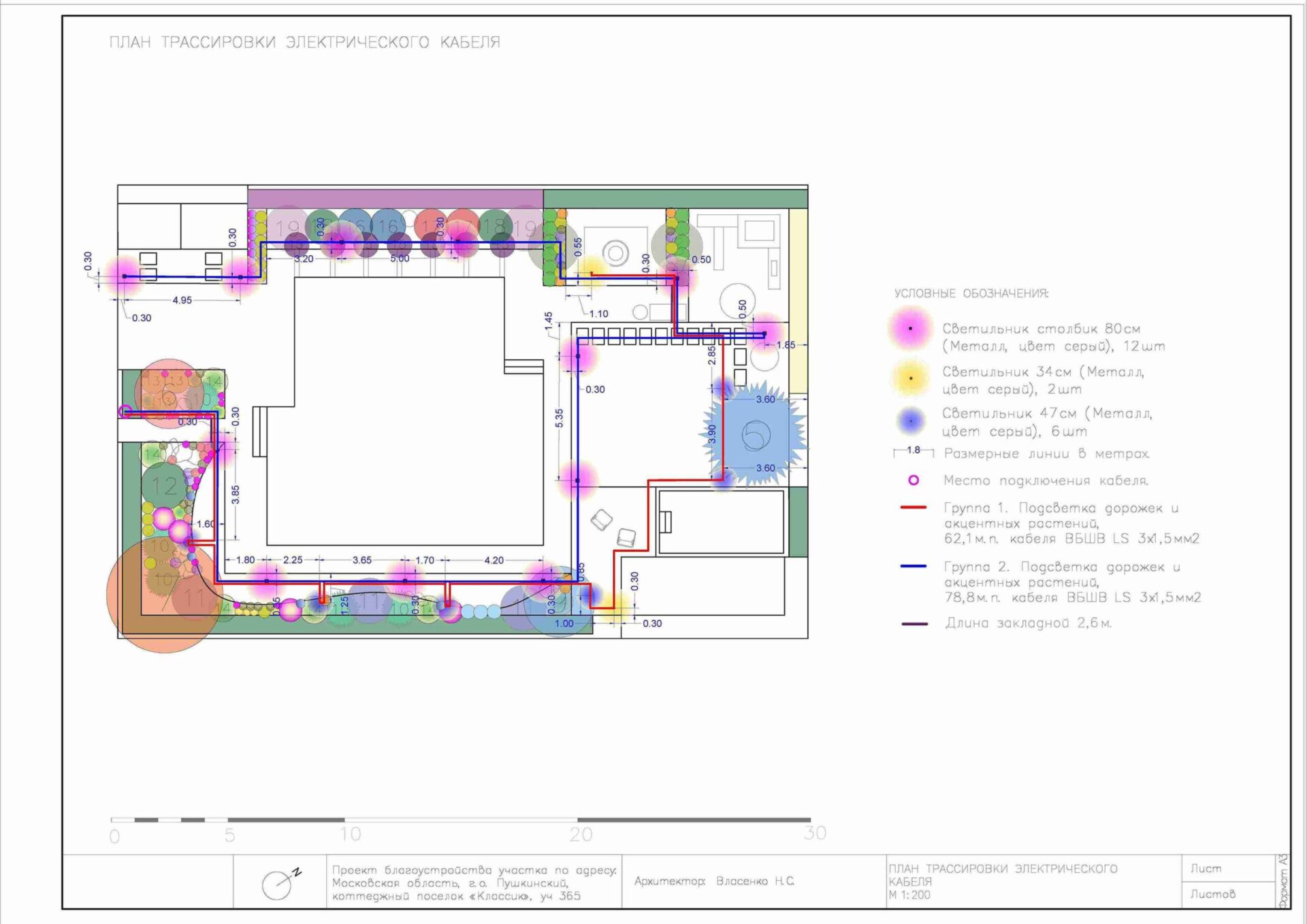Image resolution: width=1307 pixels, height=924 pixels.
Task: Click the blue Group 2 line swatch
Action: pos(914,566)
